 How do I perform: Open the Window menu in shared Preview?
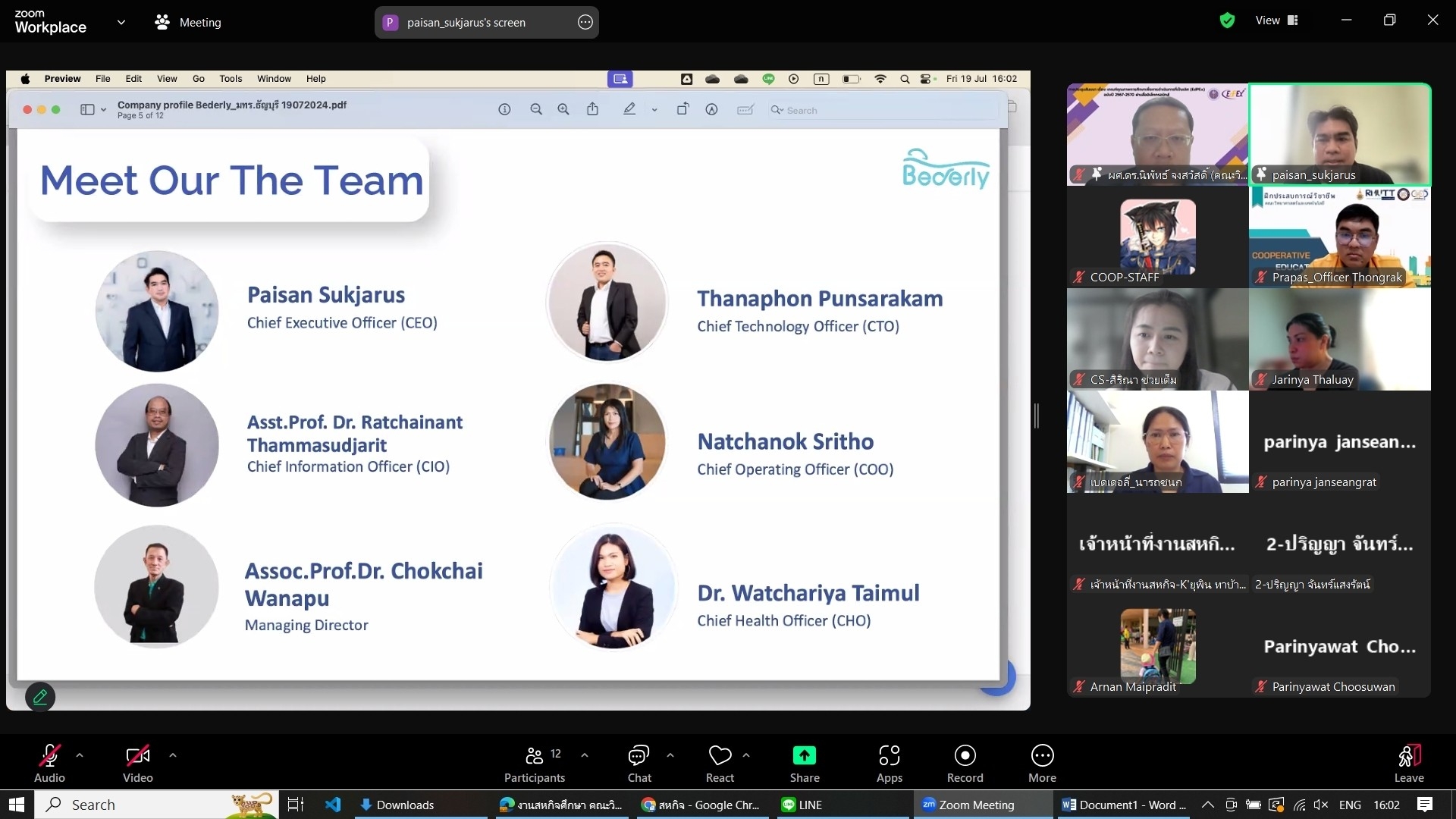(274, 79)
